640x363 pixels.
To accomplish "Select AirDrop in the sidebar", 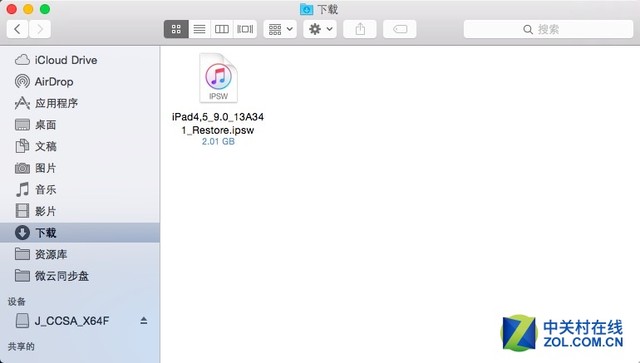I will (x=80, y=82).
